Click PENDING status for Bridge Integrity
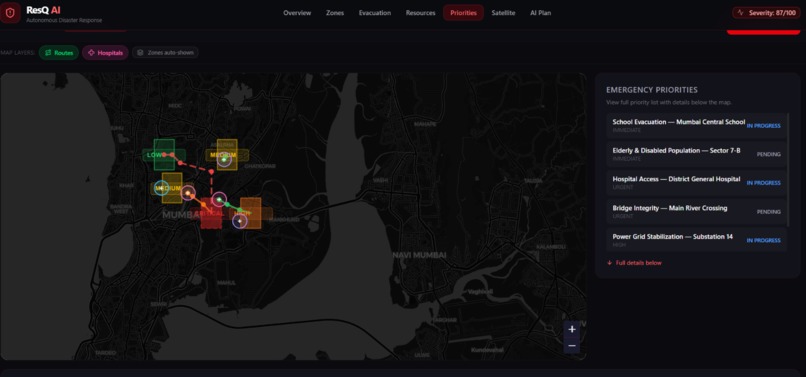The height and width of the screenshot is (377, 806). point(768,212)
